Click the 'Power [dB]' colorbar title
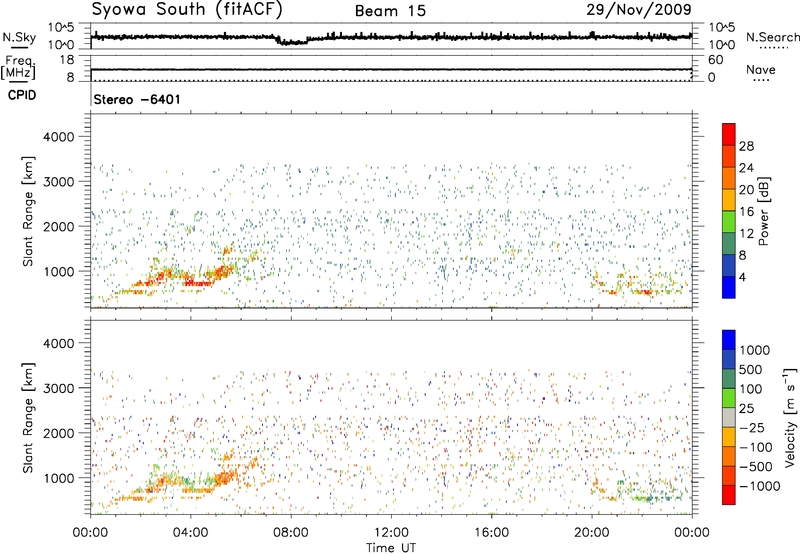 (764, 211)
